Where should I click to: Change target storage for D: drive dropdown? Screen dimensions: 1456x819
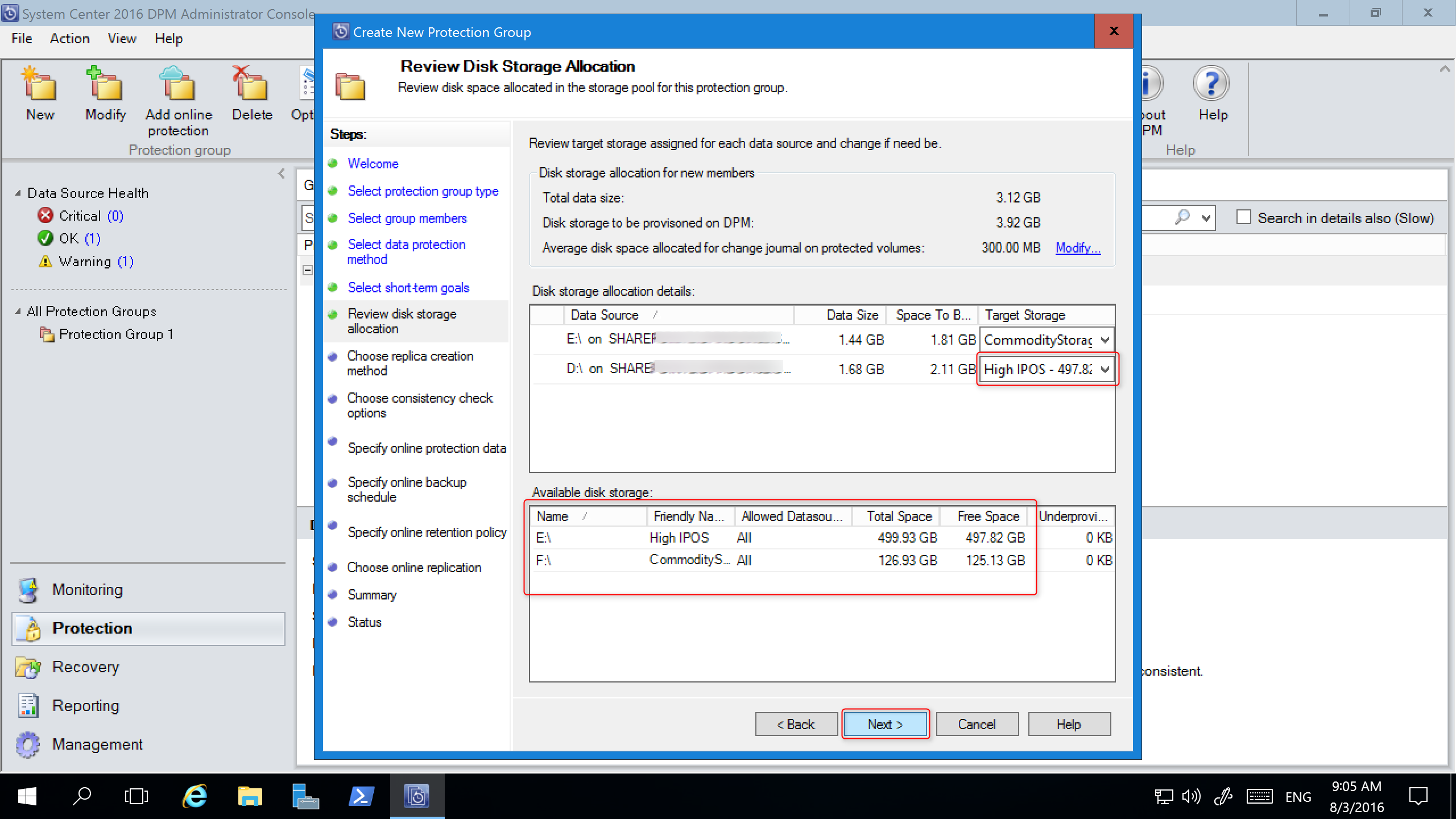(x=1044, y=369)
